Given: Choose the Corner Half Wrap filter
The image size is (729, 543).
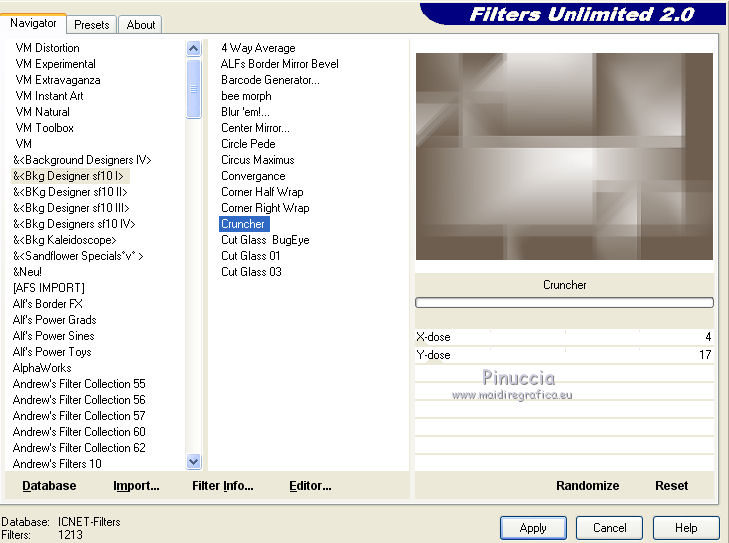Looking at the screenshot, I should pos(262,192).
